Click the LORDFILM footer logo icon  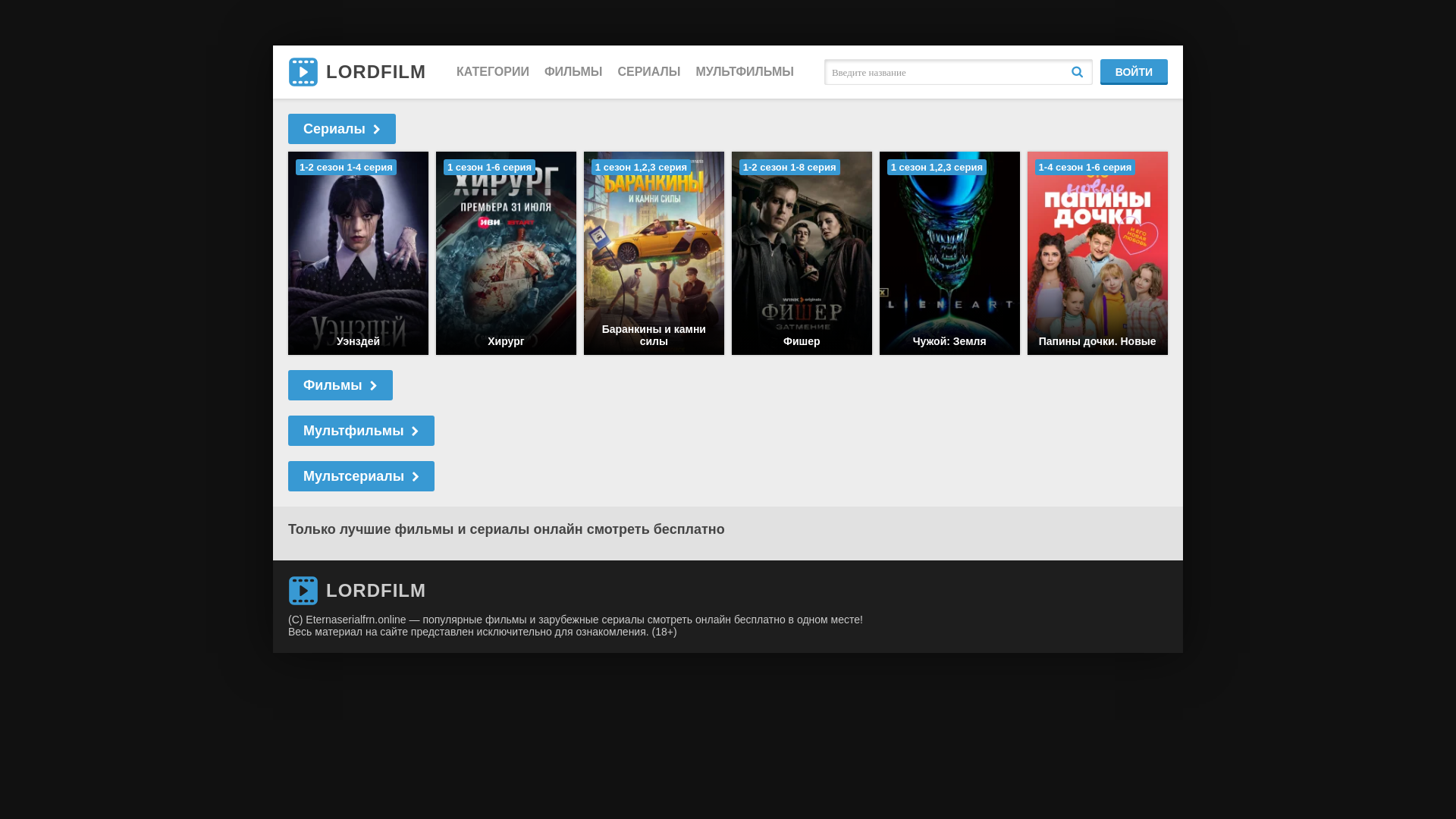[303, 591]
